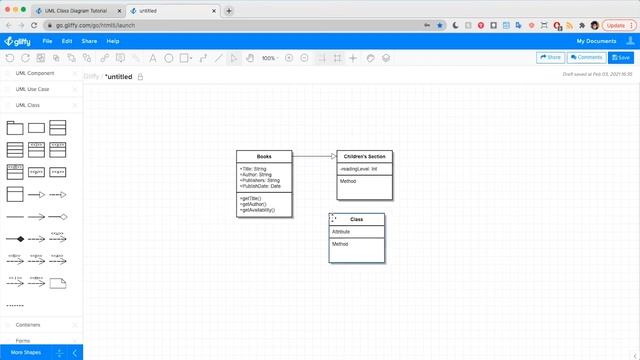This screenshot has height=360, width=640.
Task: Pick the Package shape in UML Class
Action: pyautogui.click(x=15, y=128)
